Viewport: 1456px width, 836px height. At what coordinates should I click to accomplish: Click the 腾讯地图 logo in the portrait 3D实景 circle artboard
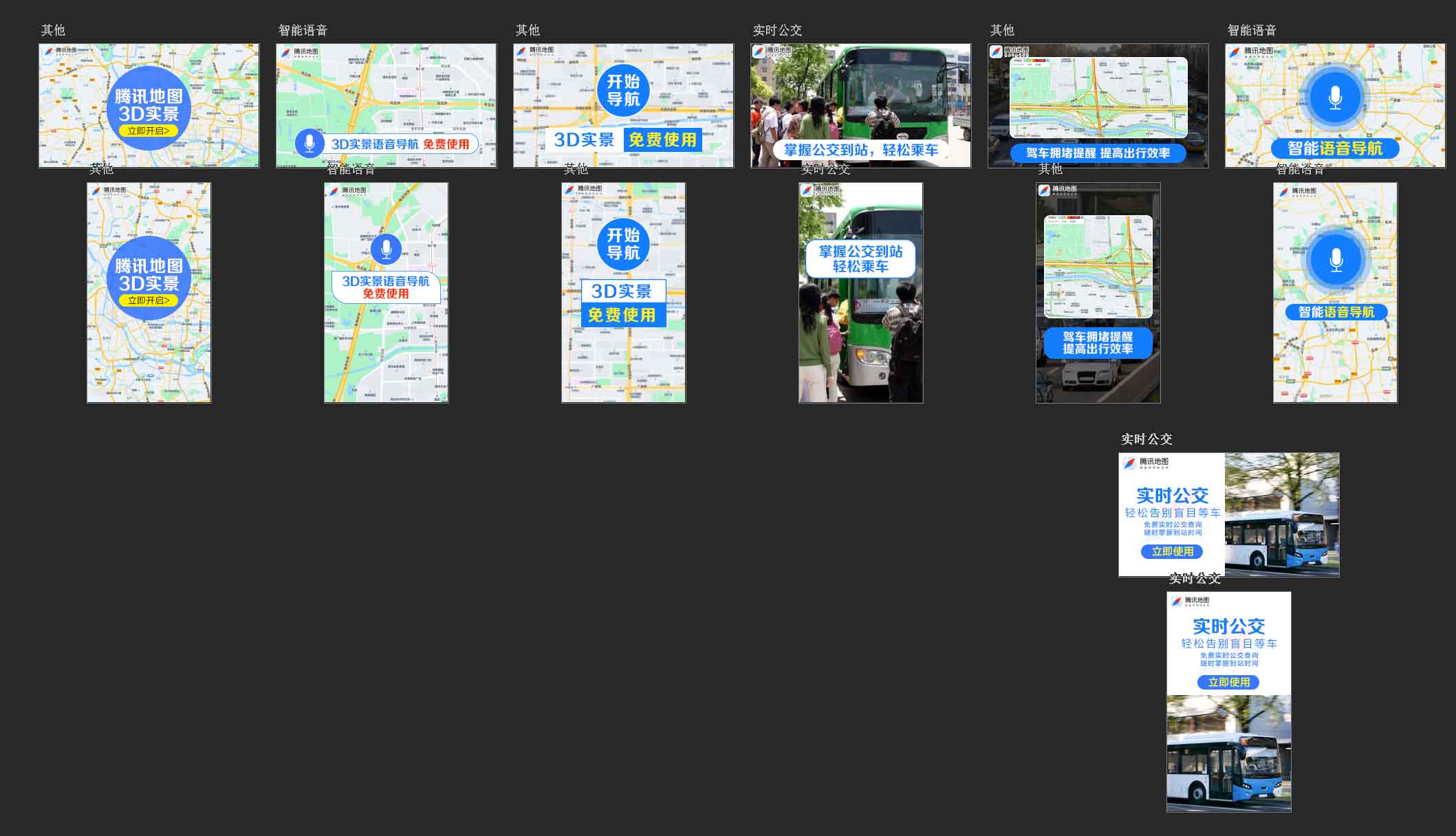point(109,191)
